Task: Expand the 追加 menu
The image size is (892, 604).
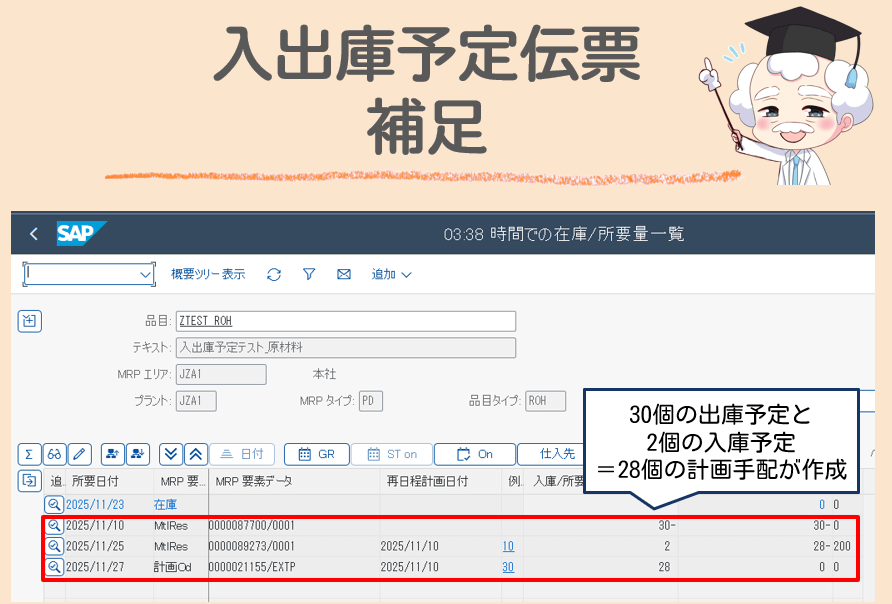Action: click(392, 274)
